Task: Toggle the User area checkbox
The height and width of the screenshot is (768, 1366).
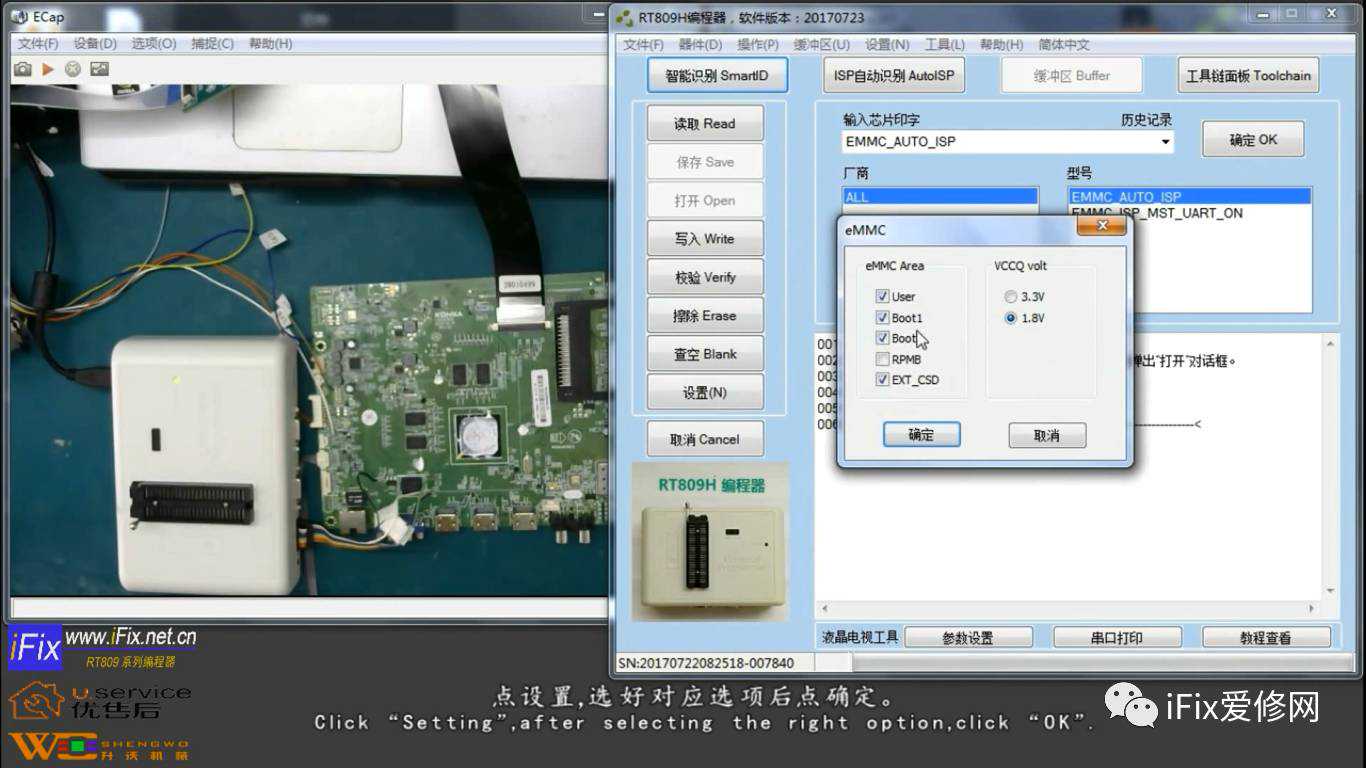Action: [882, 297]
